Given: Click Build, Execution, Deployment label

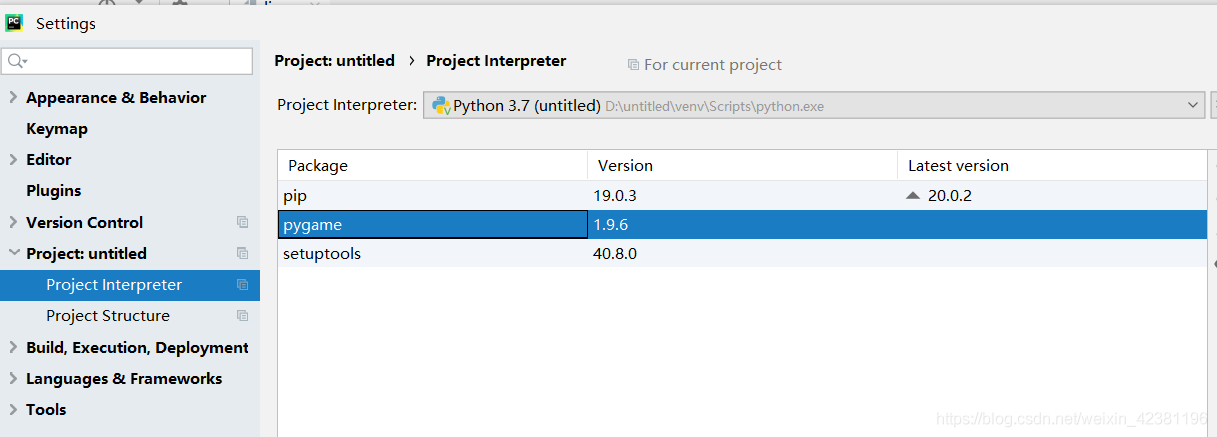Looking at the screenshot, I should point(137,347).
